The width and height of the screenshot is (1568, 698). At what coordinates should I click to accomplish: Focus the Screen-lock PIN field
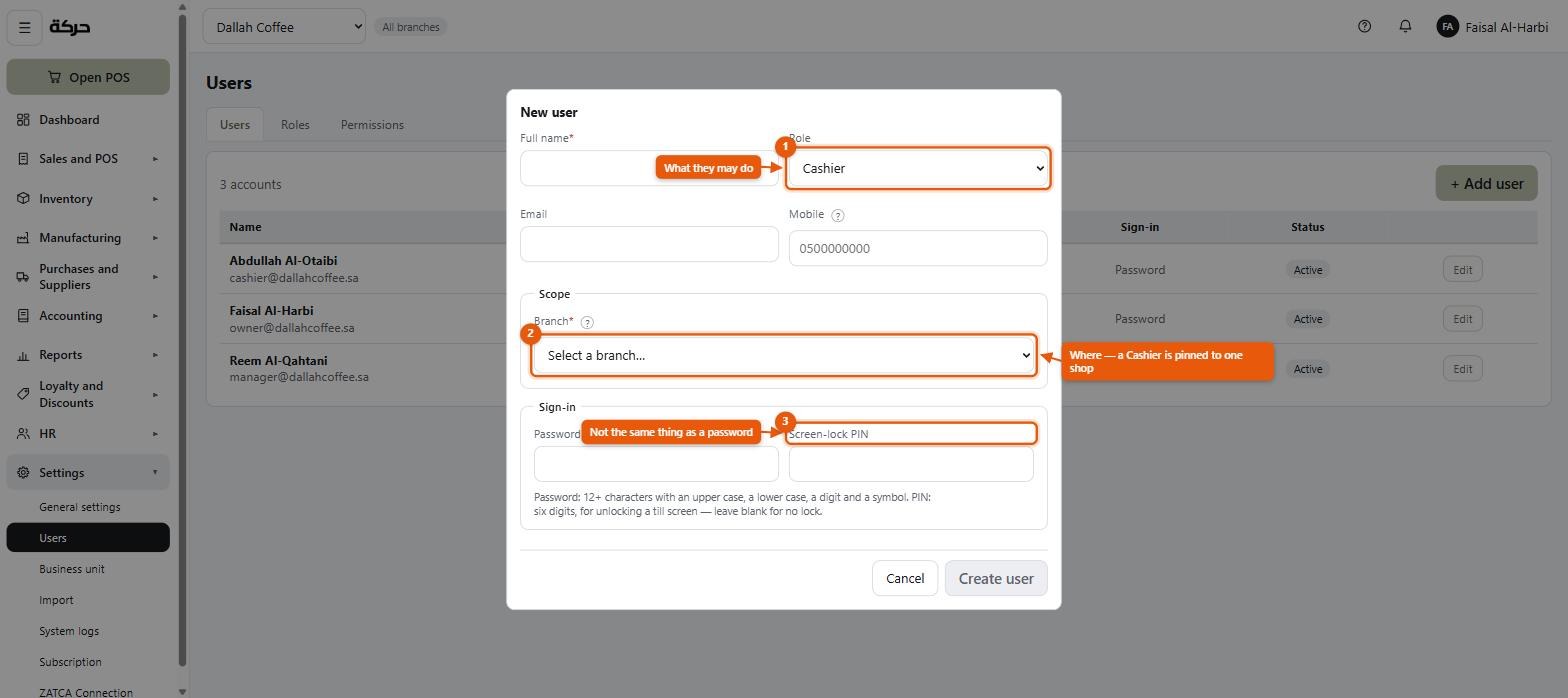pyautogui.click(x=911, y=464)
